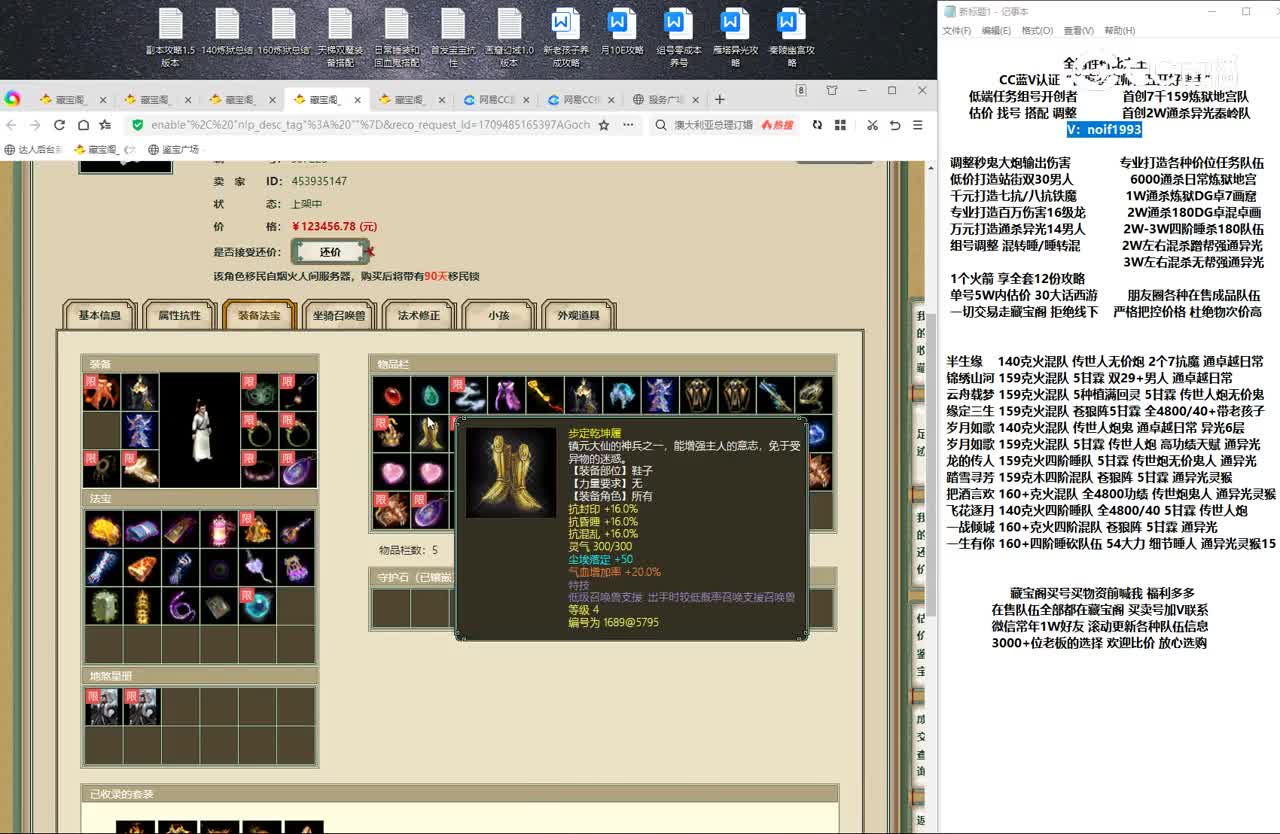The height and width of the screenshot is (834, 1280).
Task: Click the purple gourd in the item bar
Action: coord(429,511)
